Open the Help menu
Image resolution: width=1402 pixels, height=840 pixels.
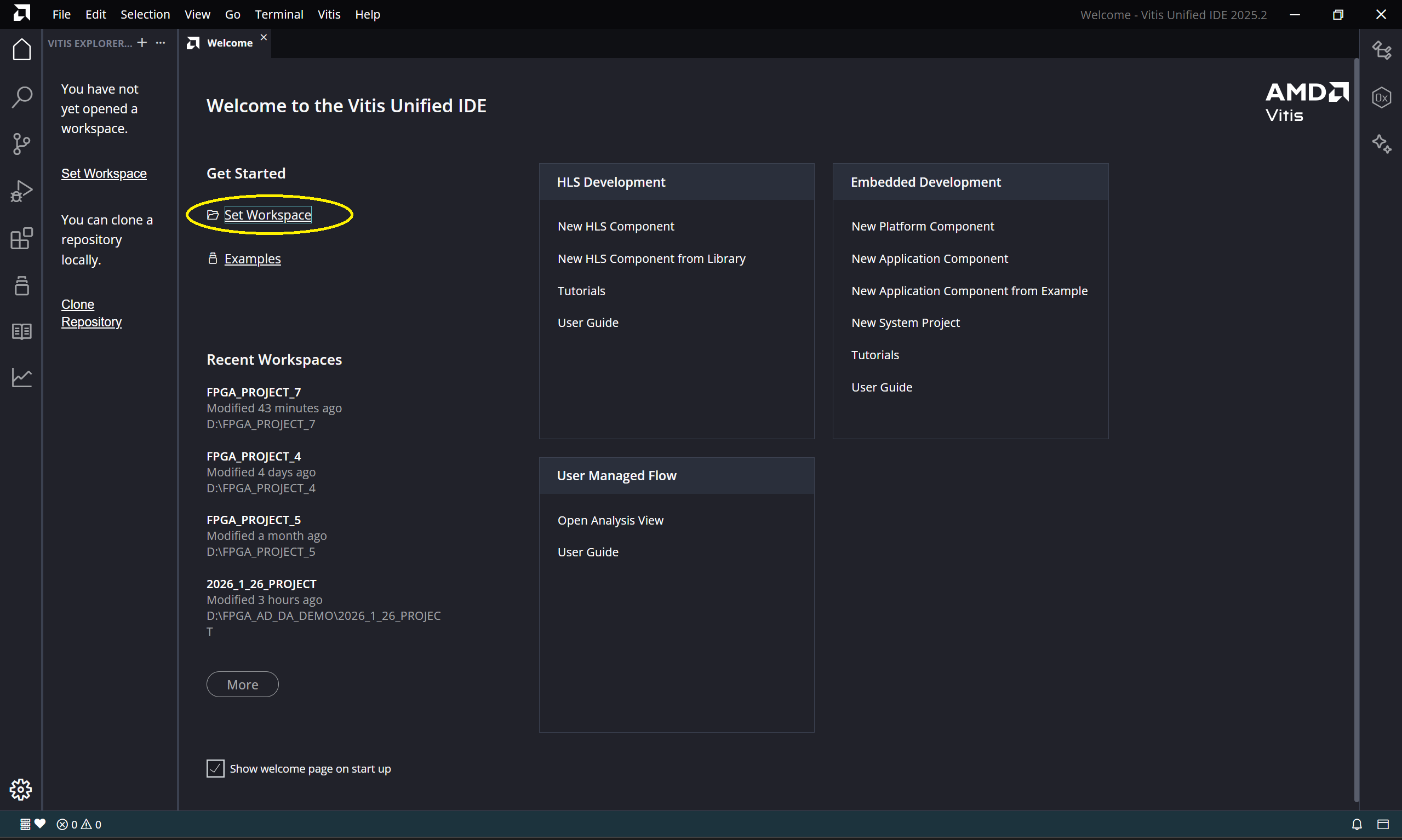coord(368,14)
